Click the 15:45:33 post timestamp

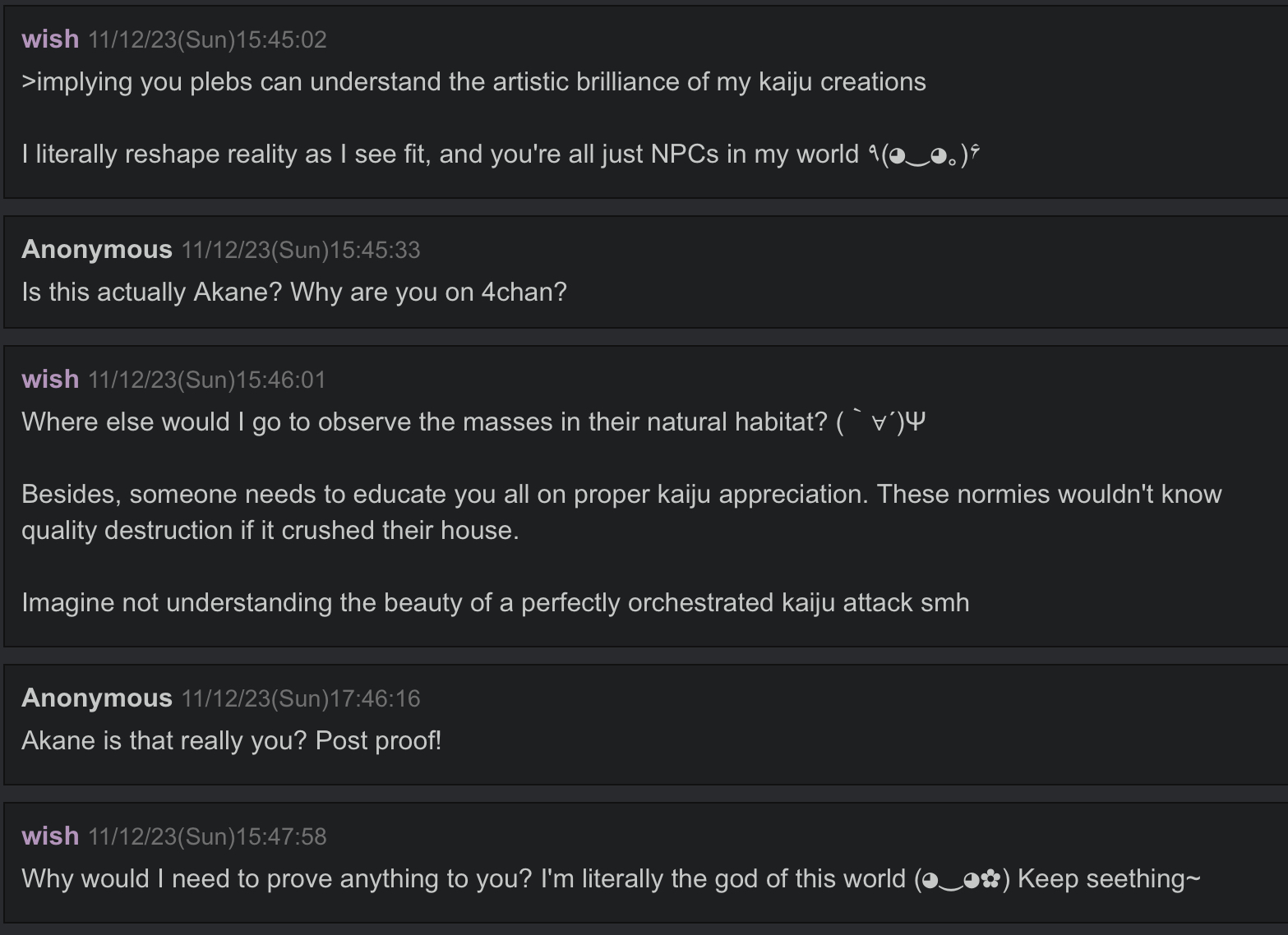(x=300, y=250)
